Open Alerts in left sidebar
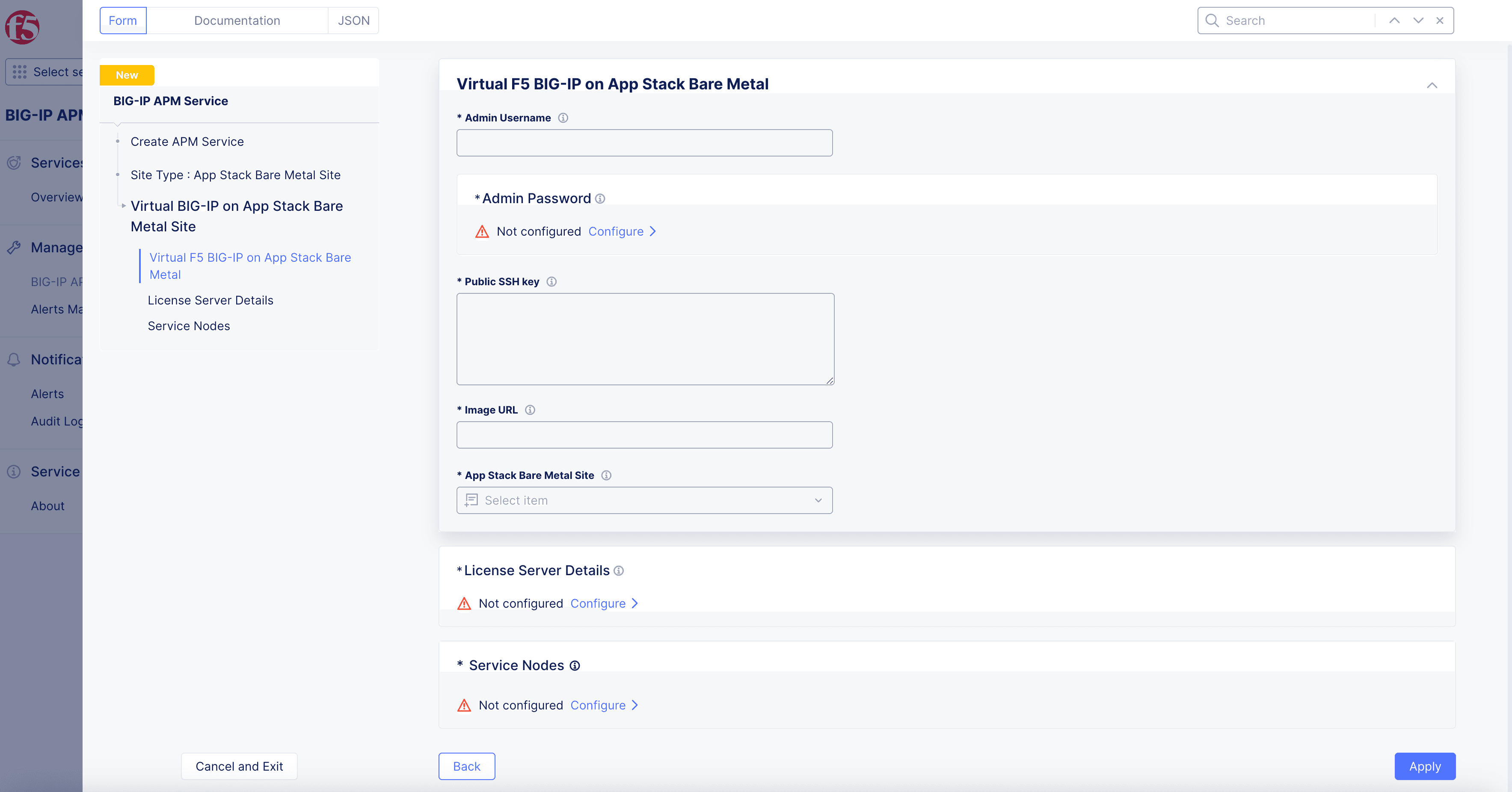The height and width of the screenshot is (792, 1512). pyautogui.click(x=47, y=394)
